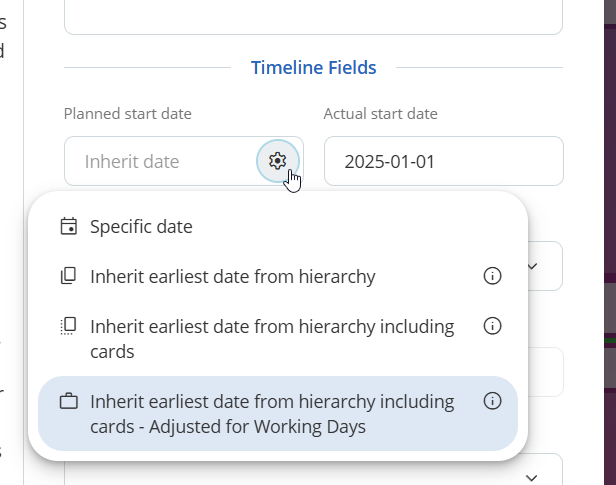Image resolution: width=616 pixels, height=485 pixels.
Task: Show info for hierarchy including cards option
Action: tap(492, 326)
